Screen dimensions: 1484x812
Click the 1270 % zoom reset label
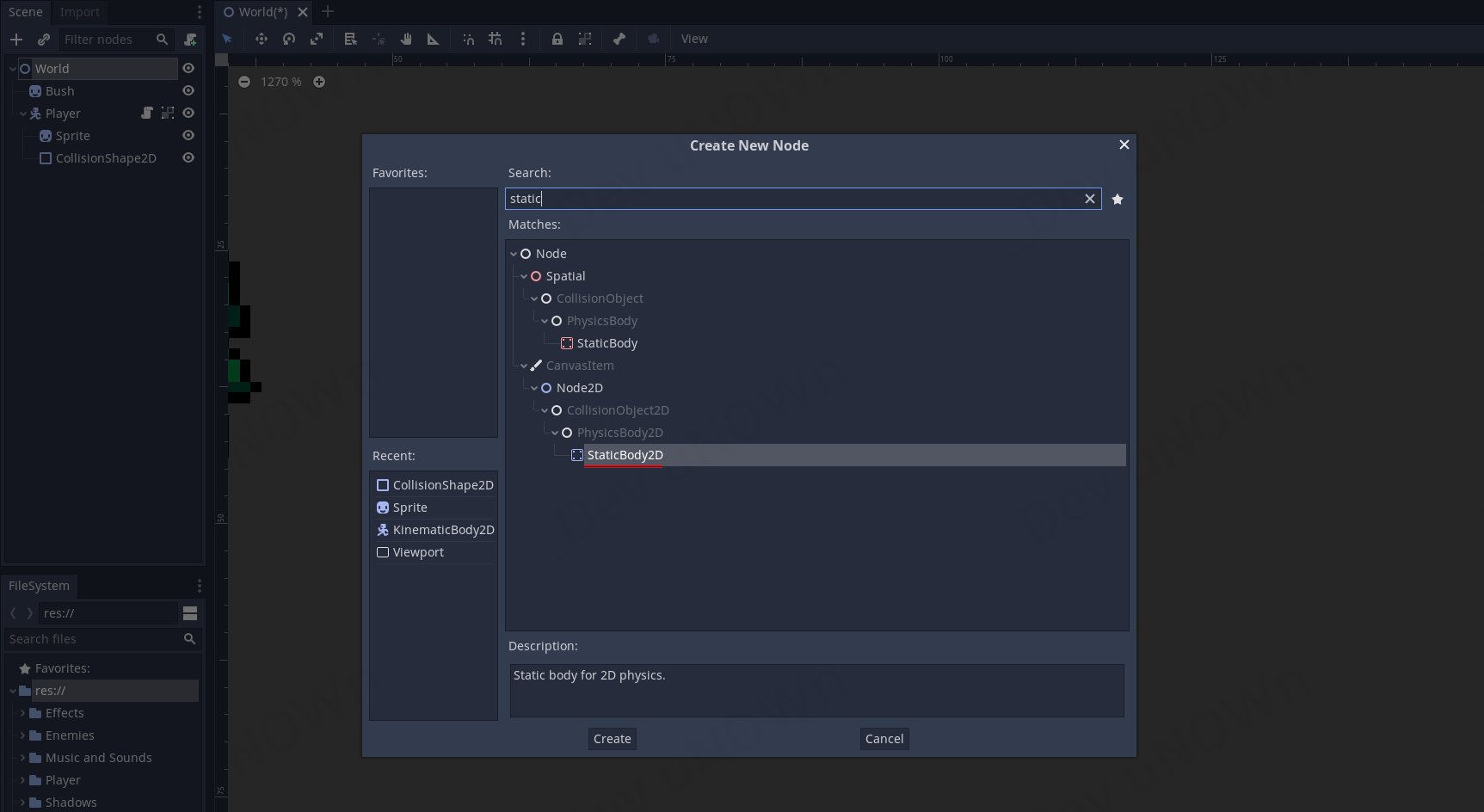(x=281, y=82)
